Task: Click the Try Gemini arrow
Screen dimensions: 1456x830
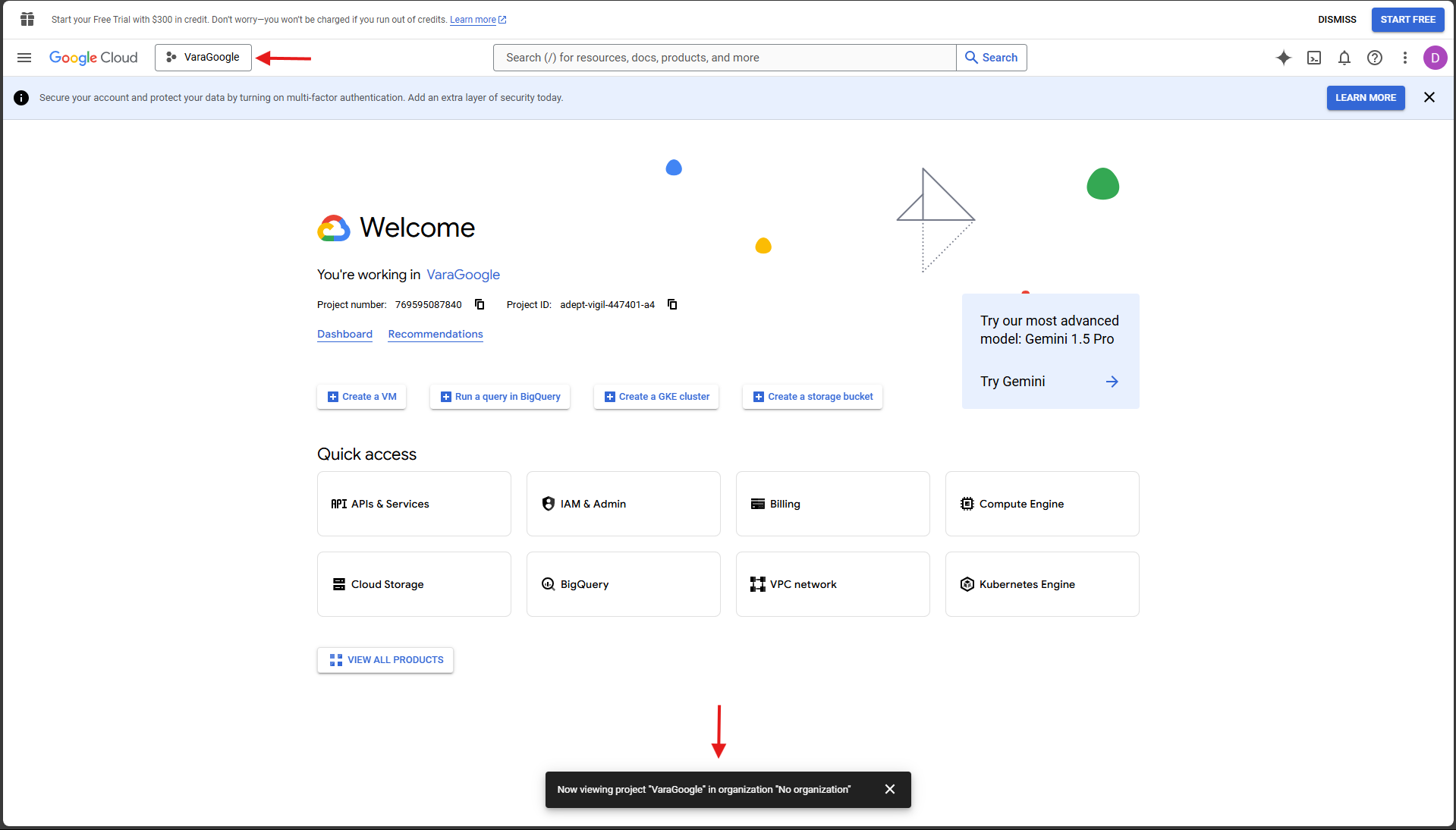Action: 1112,382
